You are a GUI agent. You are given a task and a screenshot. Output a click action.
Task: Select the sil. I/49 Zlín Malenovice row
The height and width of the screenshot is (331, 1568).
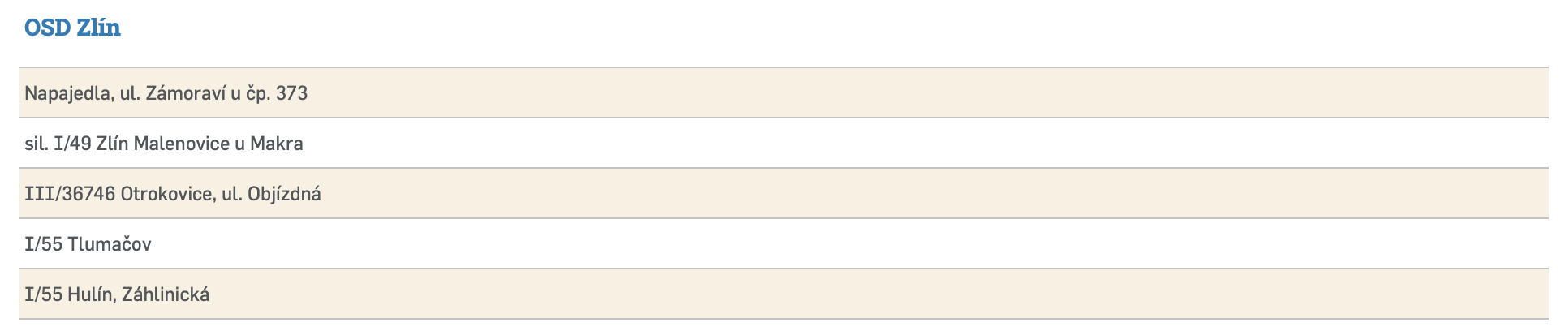coord(783,144)
